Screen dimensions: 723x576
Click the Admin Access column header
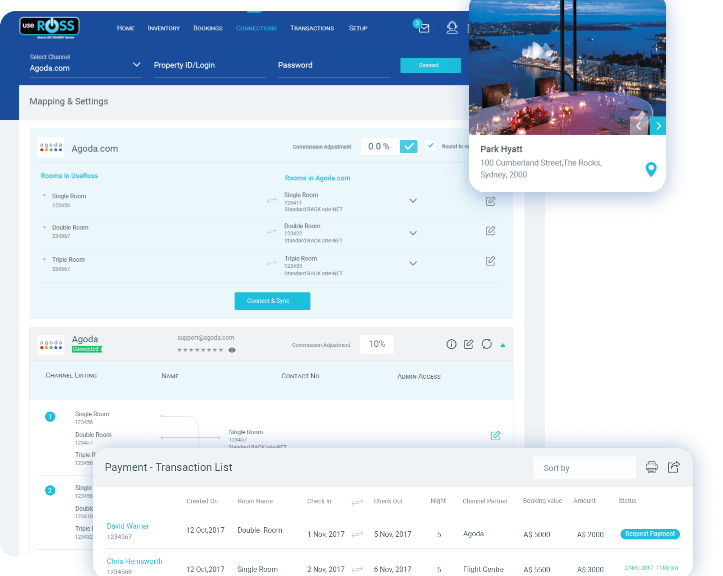(419, 376)
